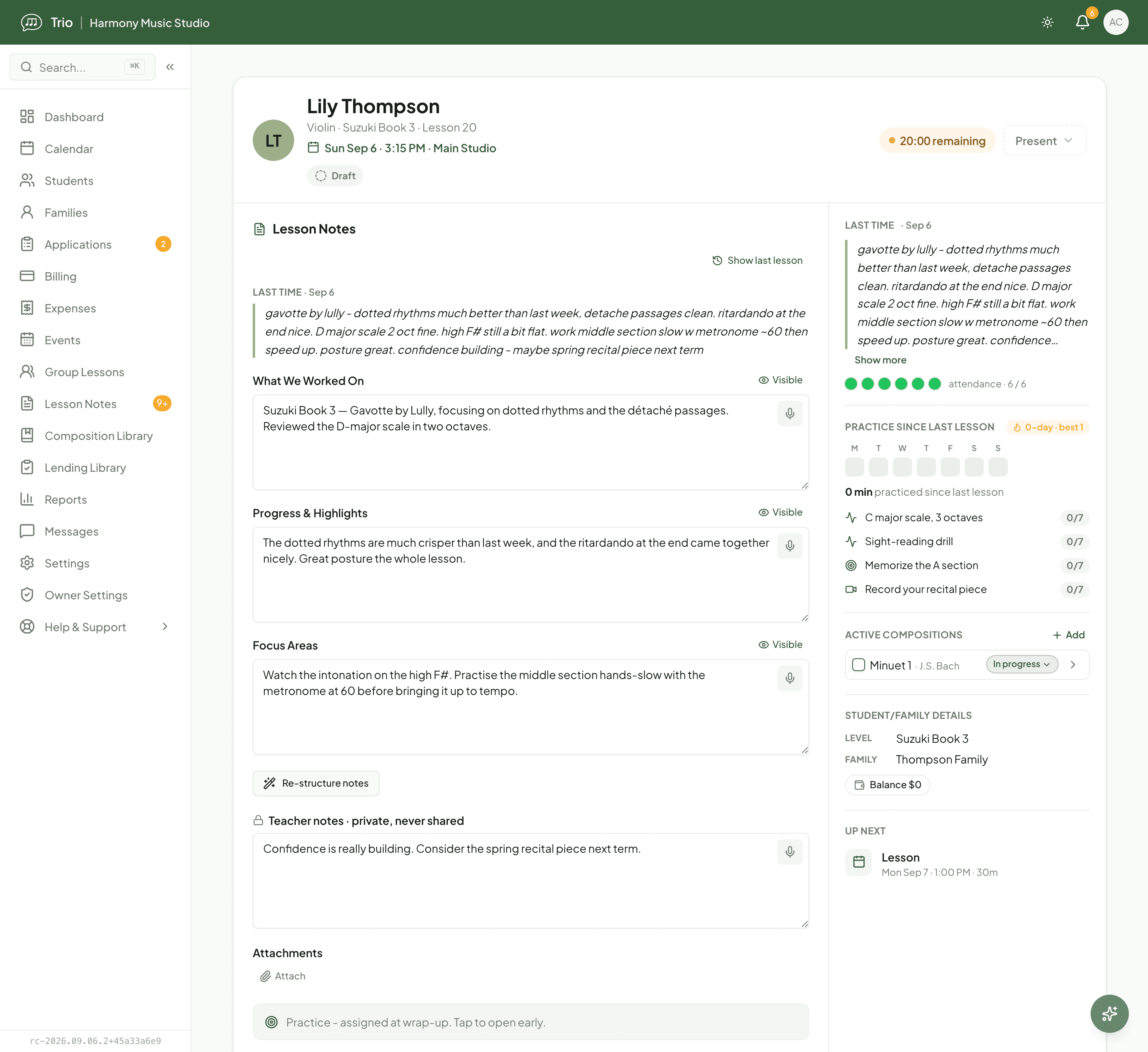This screenshot has width=1148, height=1052.
Task: Open Applications in the sidebar
Action: click(x=95, y=244)
